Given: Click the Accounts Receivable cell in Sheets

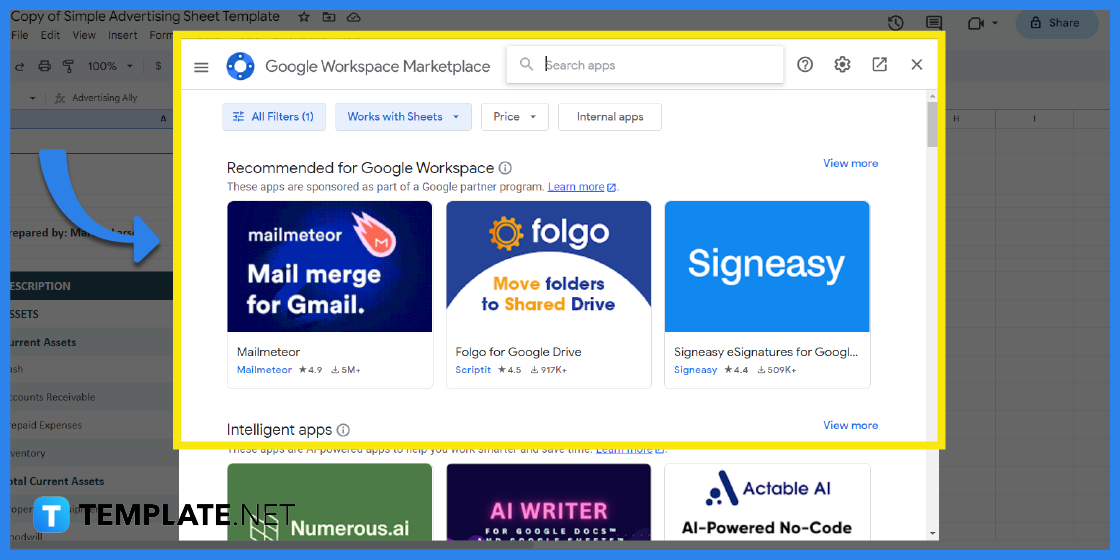Looking at the screenshot, I should pyautogui.click(x=91, y=397).
